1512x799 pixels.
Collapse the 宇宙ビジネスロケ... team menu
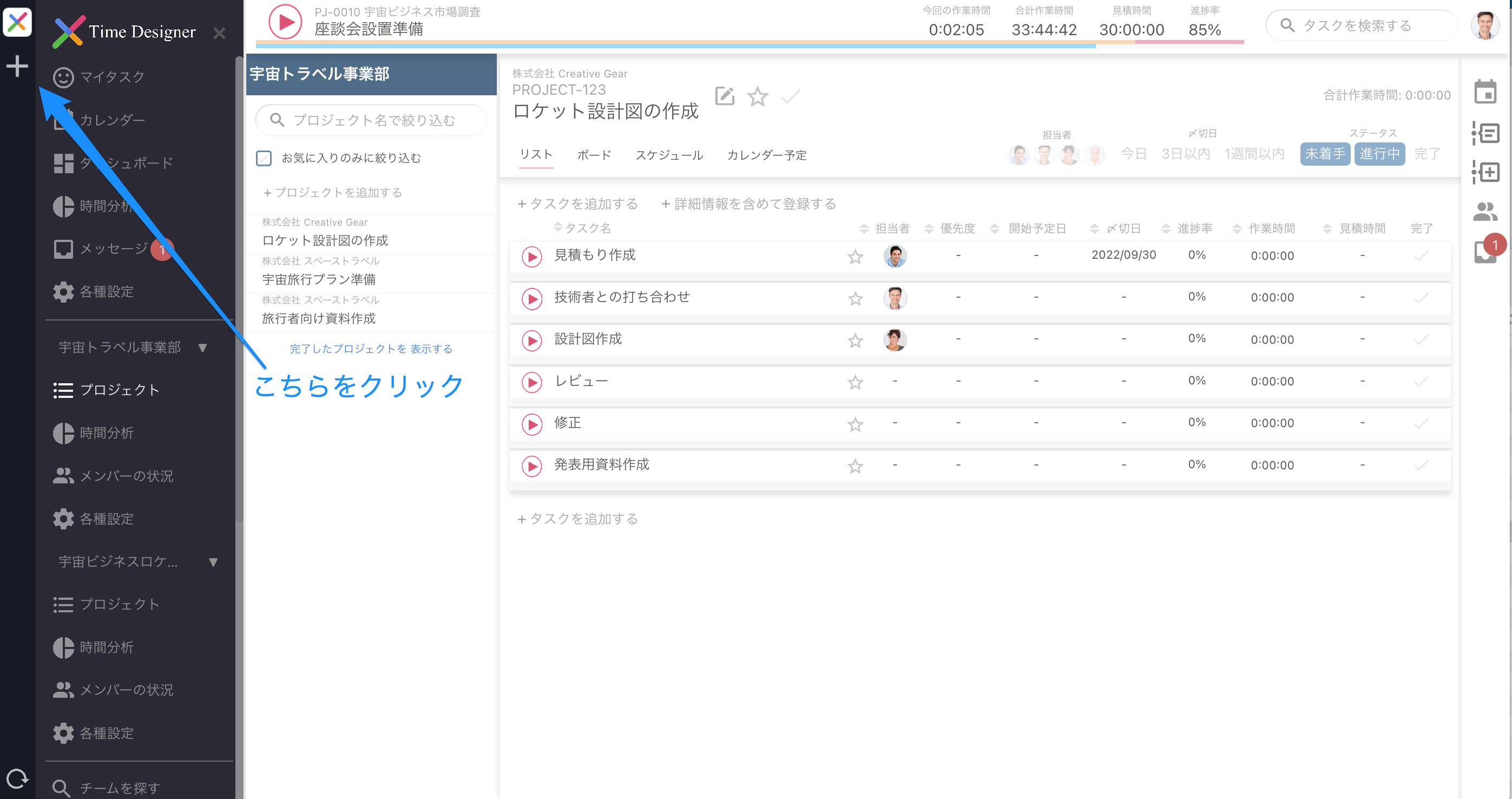tap(213, 562)
